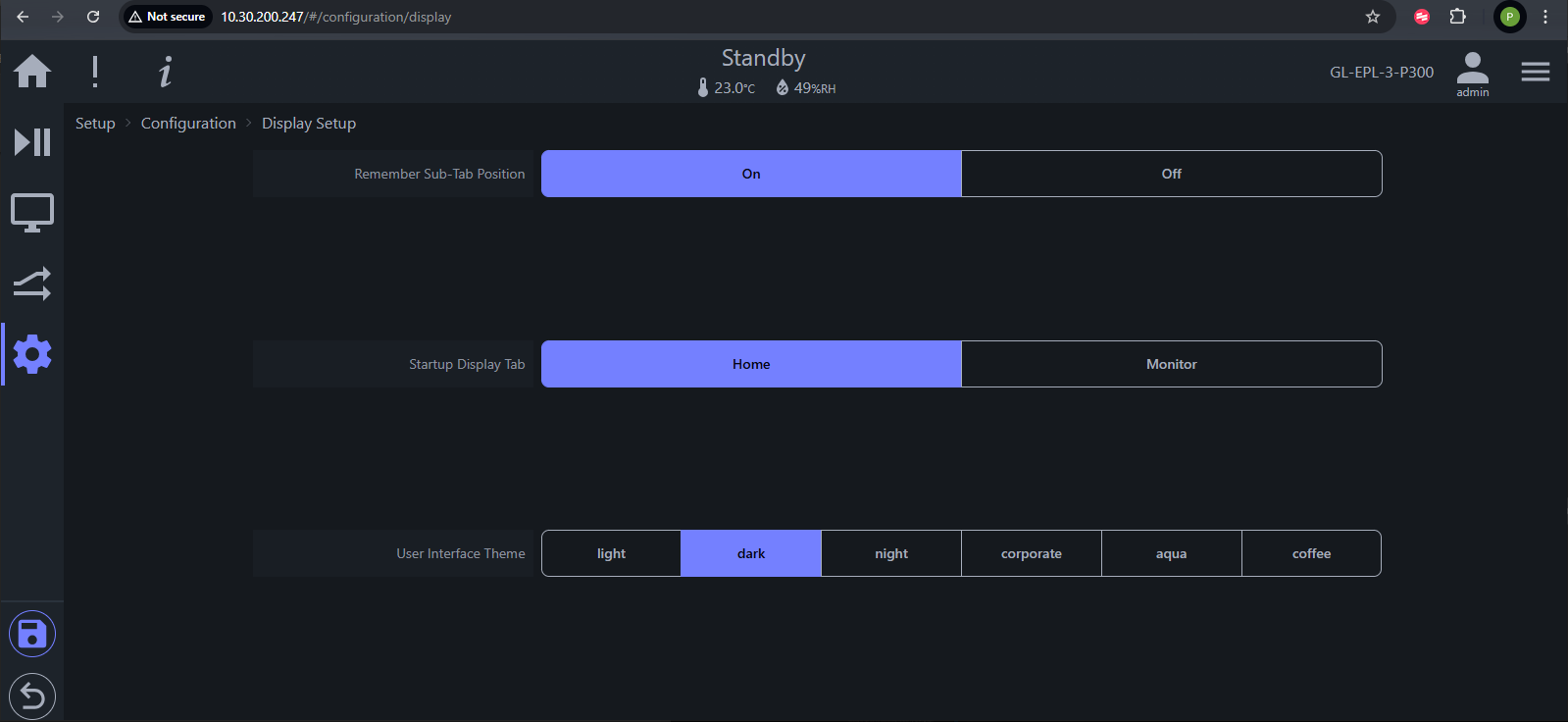
Task: Go to the Home screen icon
Action: click(32, 71)
